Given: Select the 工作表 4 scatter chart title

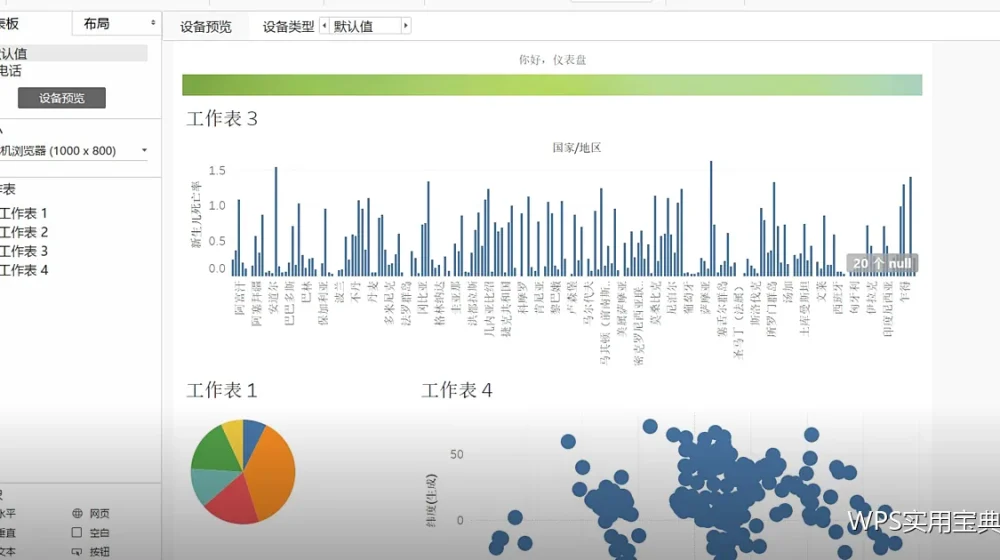Looking at the screenshot, I should click(x=457, y=390).
